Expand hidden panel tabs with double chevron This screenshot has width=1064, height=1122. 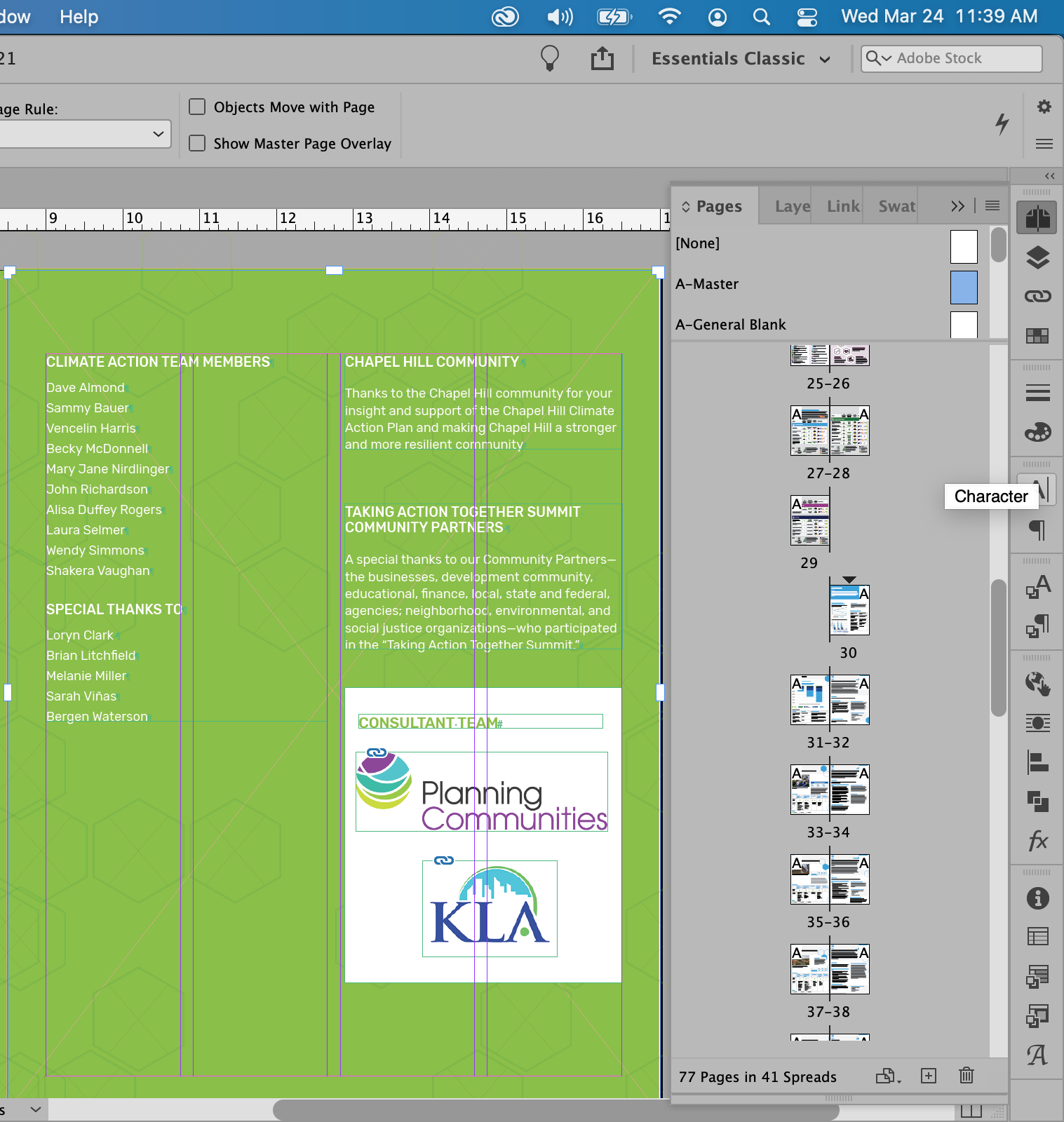point(958,206)
